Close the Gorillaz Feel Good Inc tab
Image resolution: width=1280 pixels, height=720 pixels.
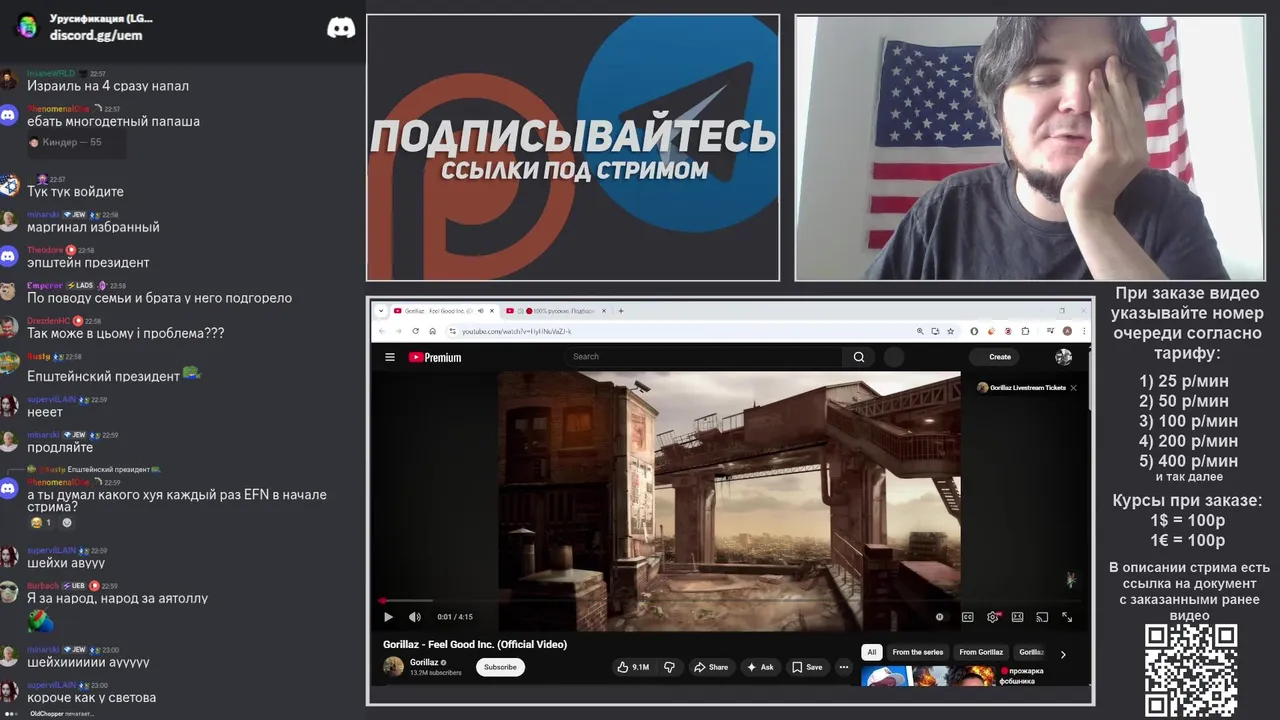[x=492, y=311]
